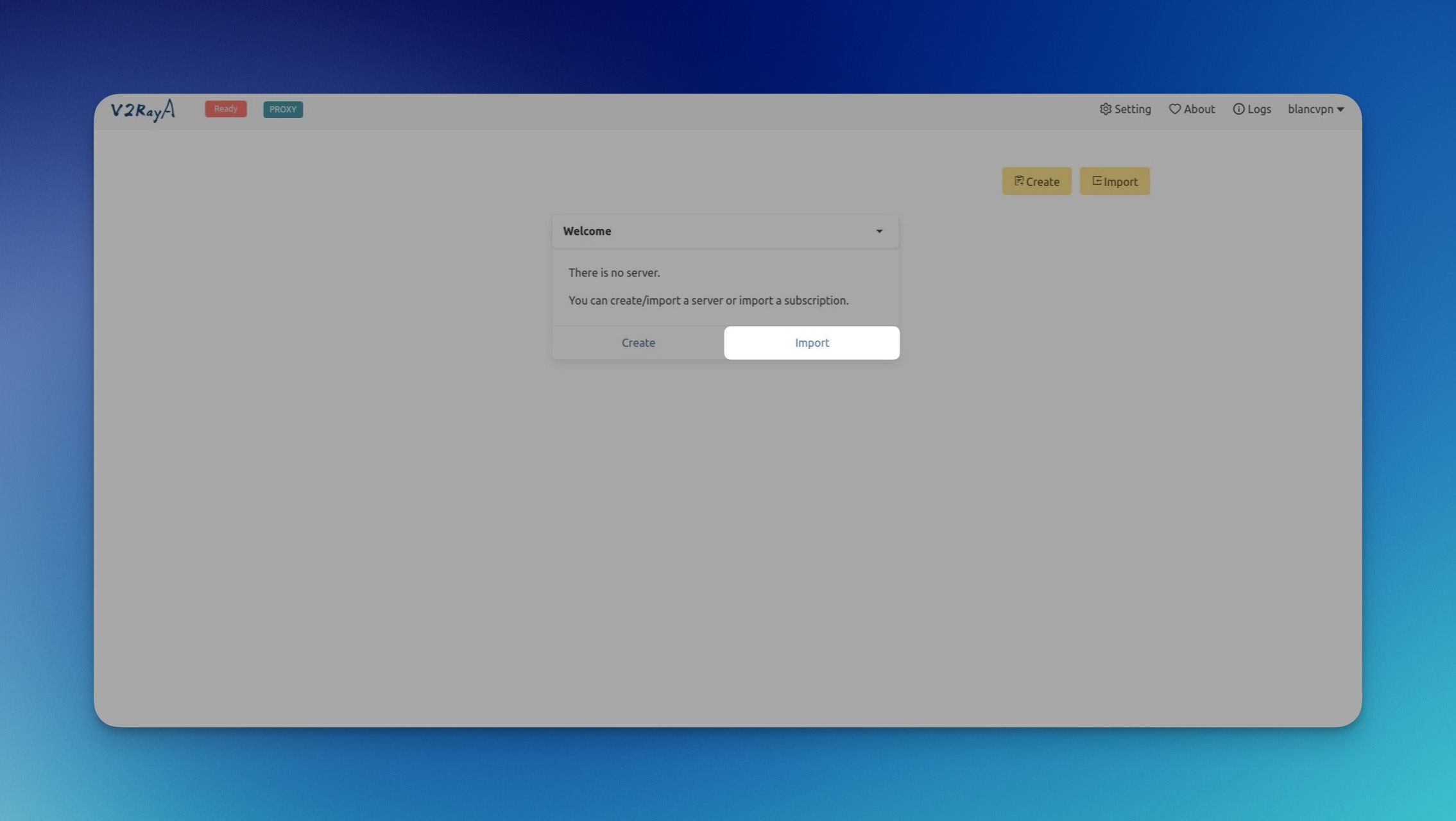Viewport: 1456px width, 821px height.
Task: Open the Logs viewer link
Action: point(1259,109)
